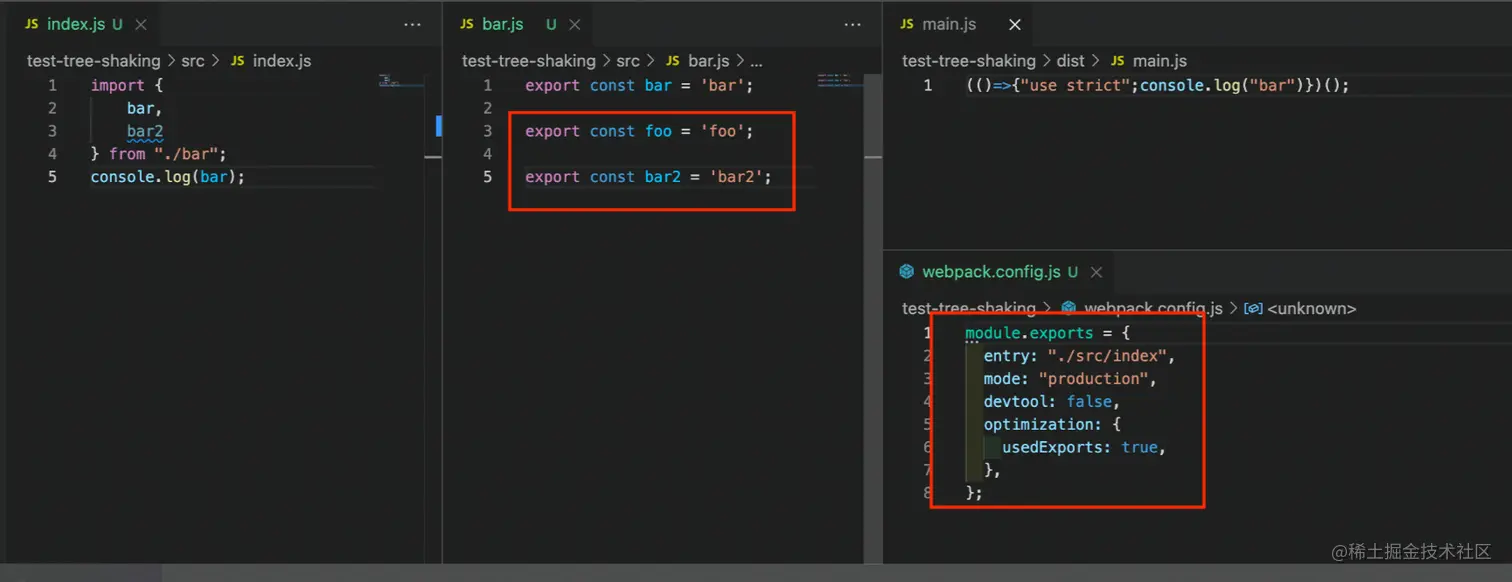
Task: Click the devtool: false line
Action: (x=1052, y=401)
